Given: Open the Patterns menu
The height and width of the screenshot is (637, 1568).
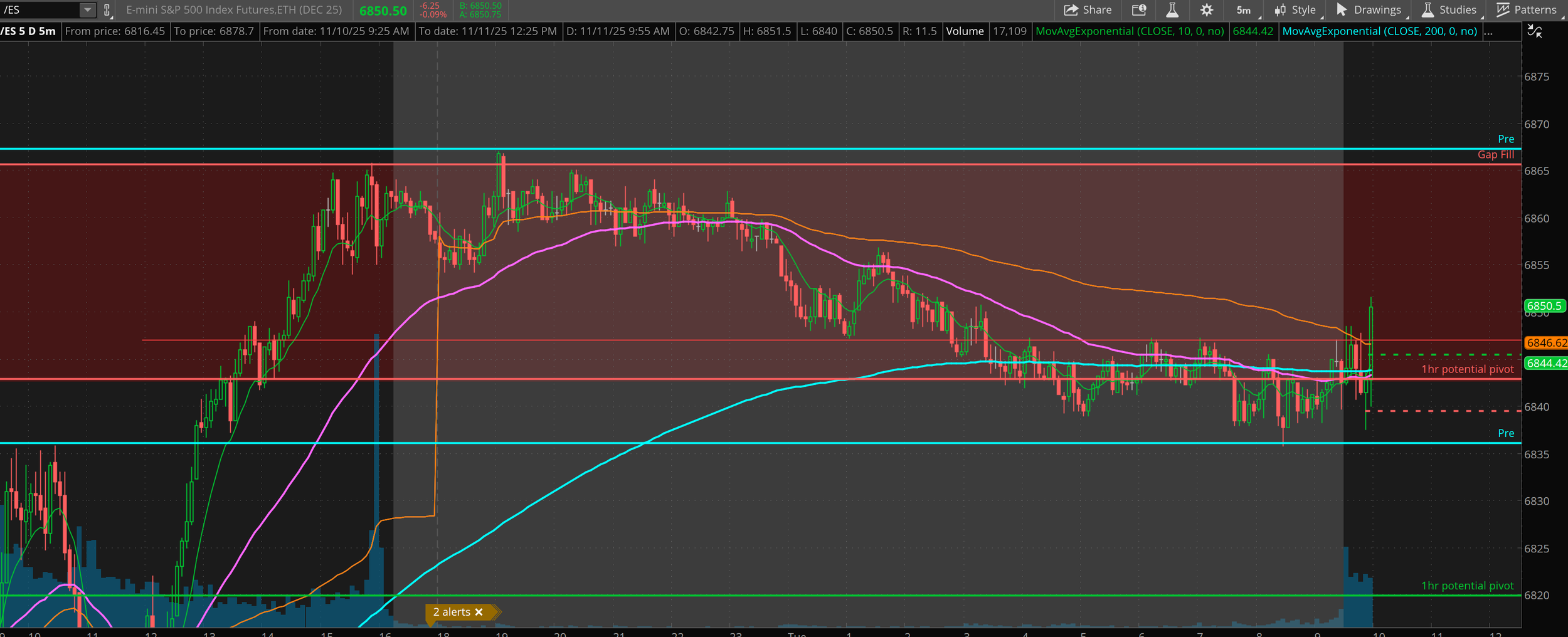Looking at the screenshot, I should [x=1526, y=9].
